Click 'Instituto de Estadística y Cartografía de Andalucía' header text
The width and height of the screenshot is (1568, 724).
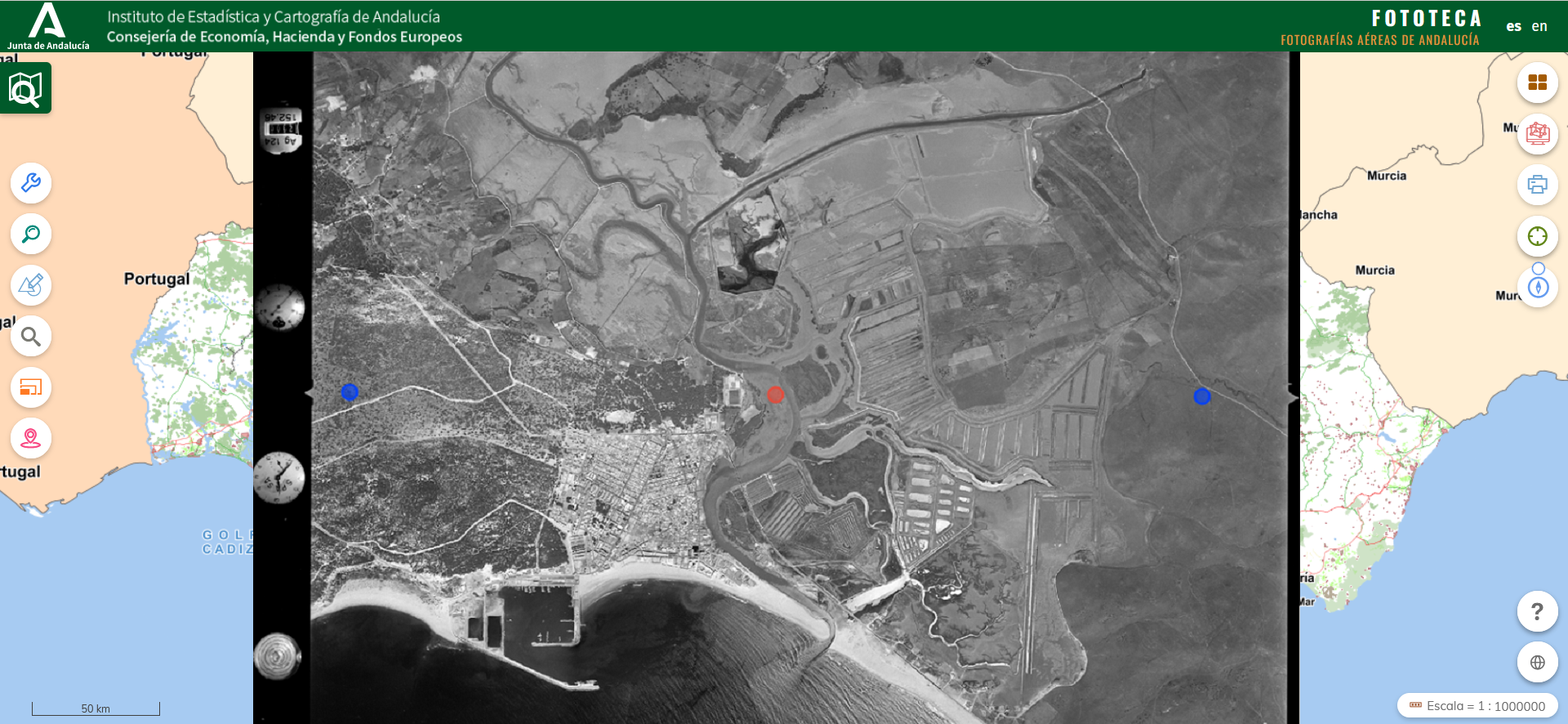coord(274,16)
